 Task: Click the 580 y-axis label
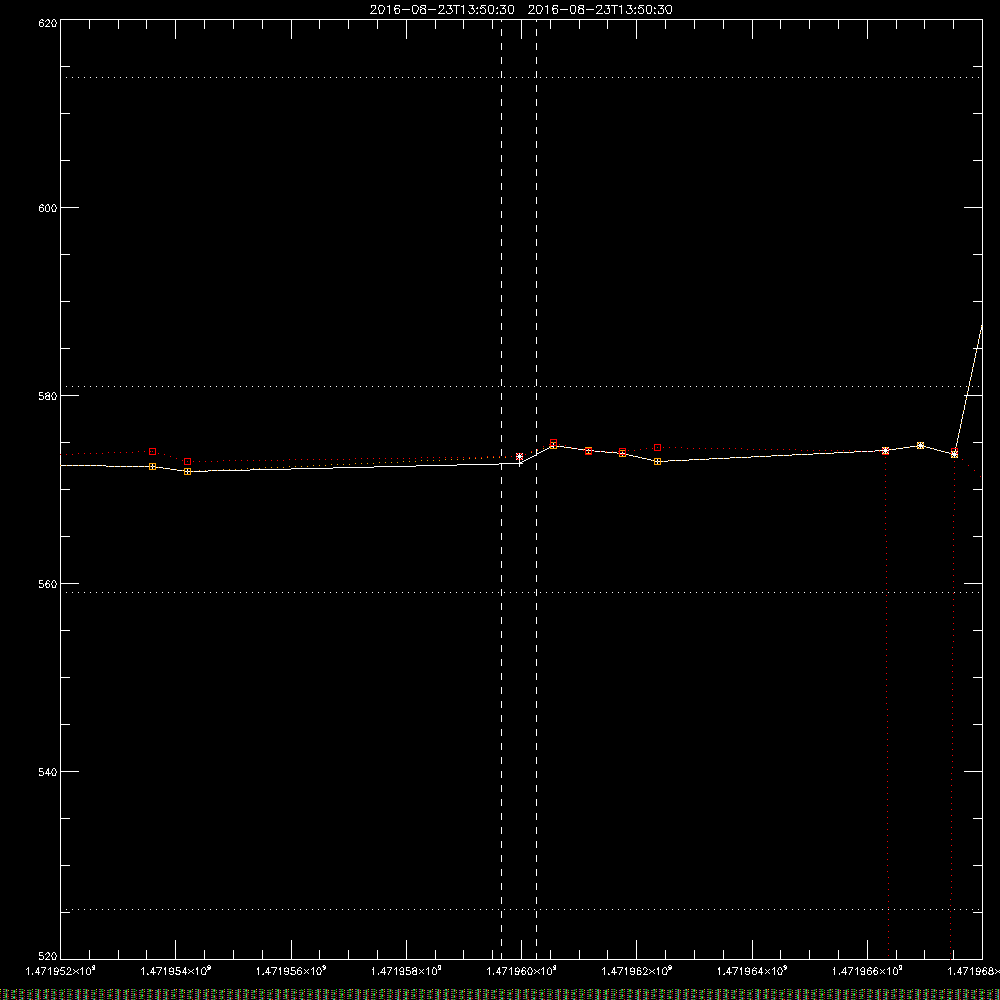click(x=48, y=396)
